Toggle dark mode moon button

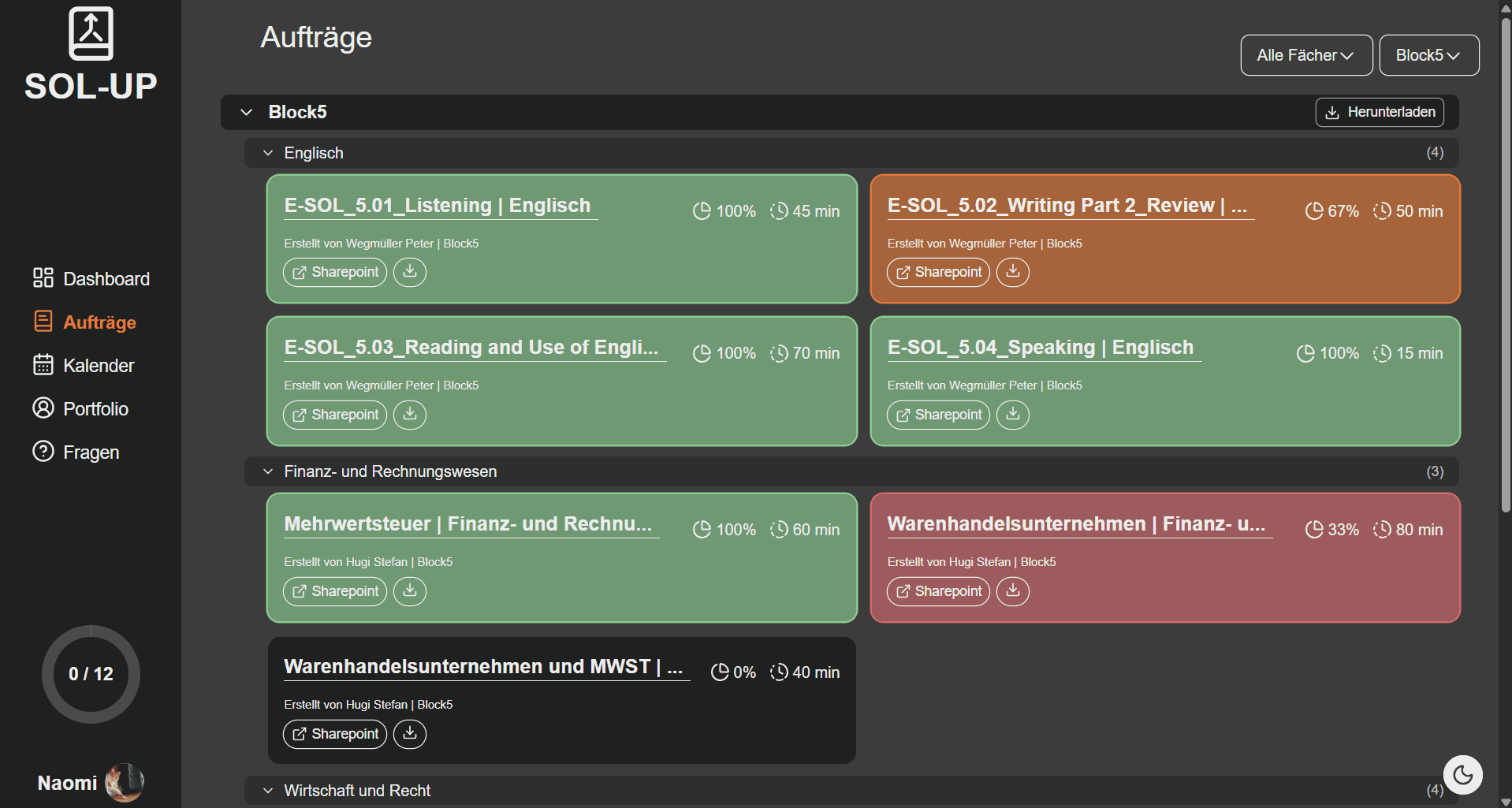(1462, 775)
